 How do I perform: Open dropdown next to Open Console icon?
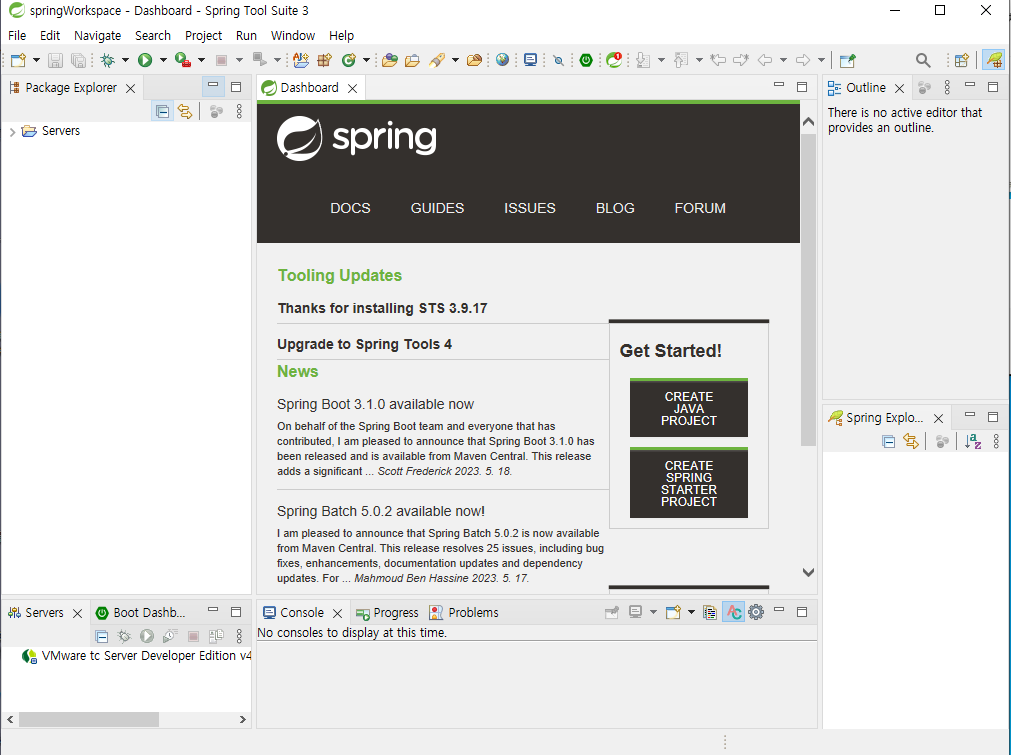tap(691, 612)
